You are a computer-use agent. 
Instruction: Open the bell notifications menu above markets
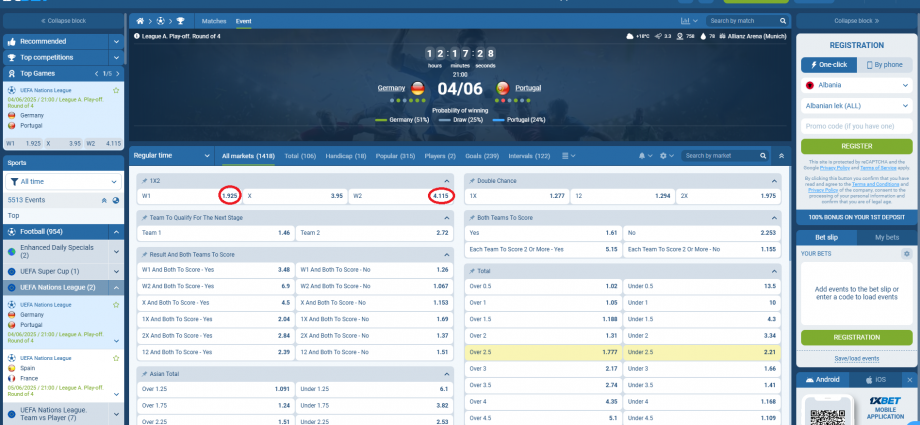point(645,156)
